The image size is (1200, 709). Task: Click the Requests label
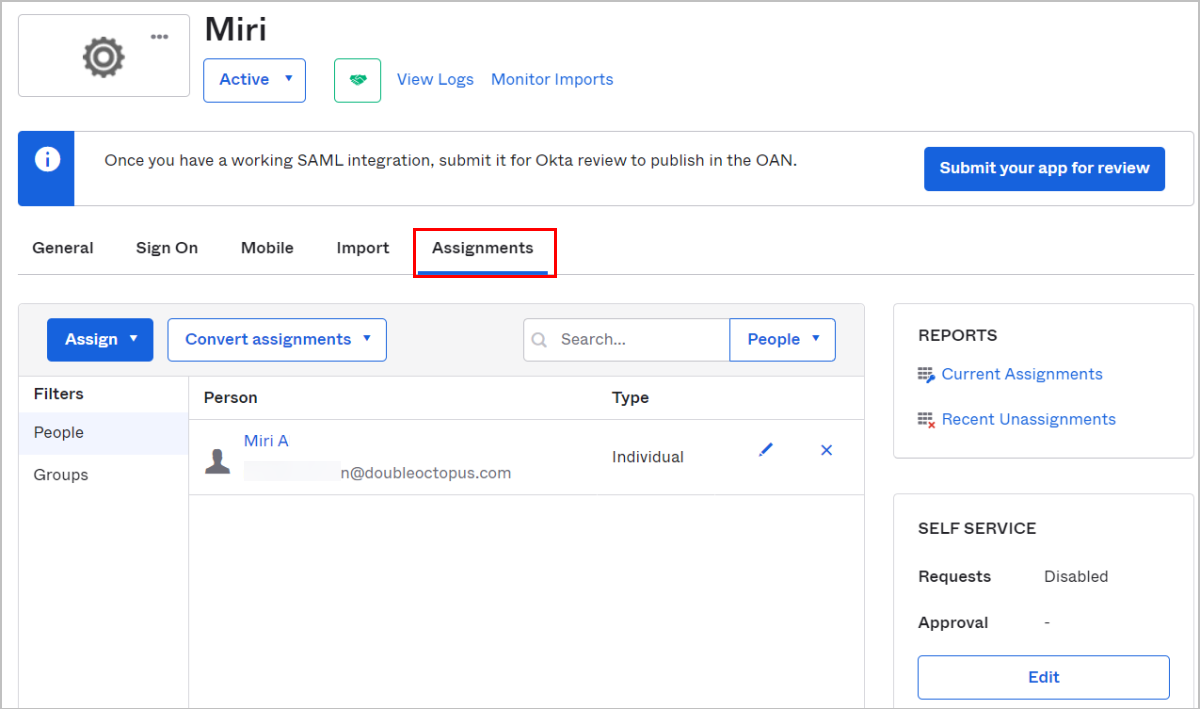coord(955,577)
